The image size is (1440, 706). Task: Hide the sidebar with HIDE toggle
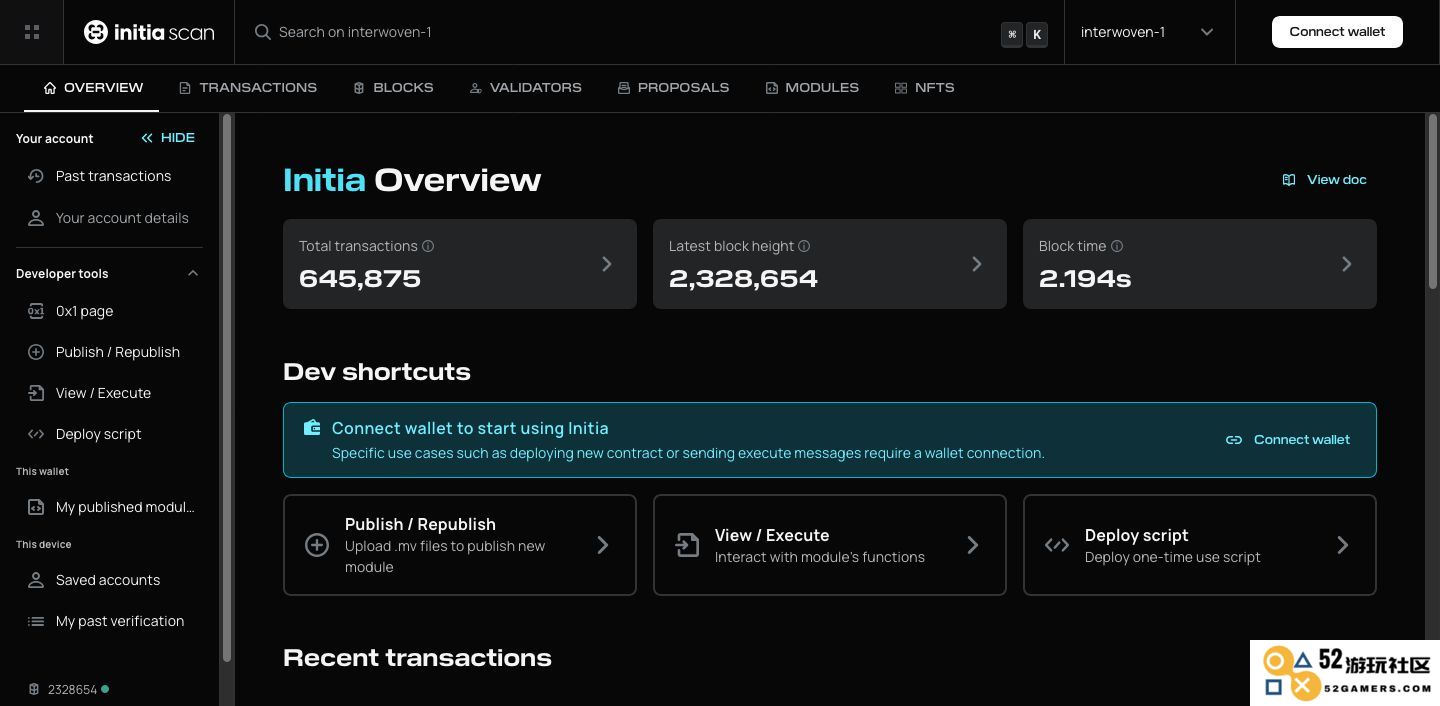point(168,138)
